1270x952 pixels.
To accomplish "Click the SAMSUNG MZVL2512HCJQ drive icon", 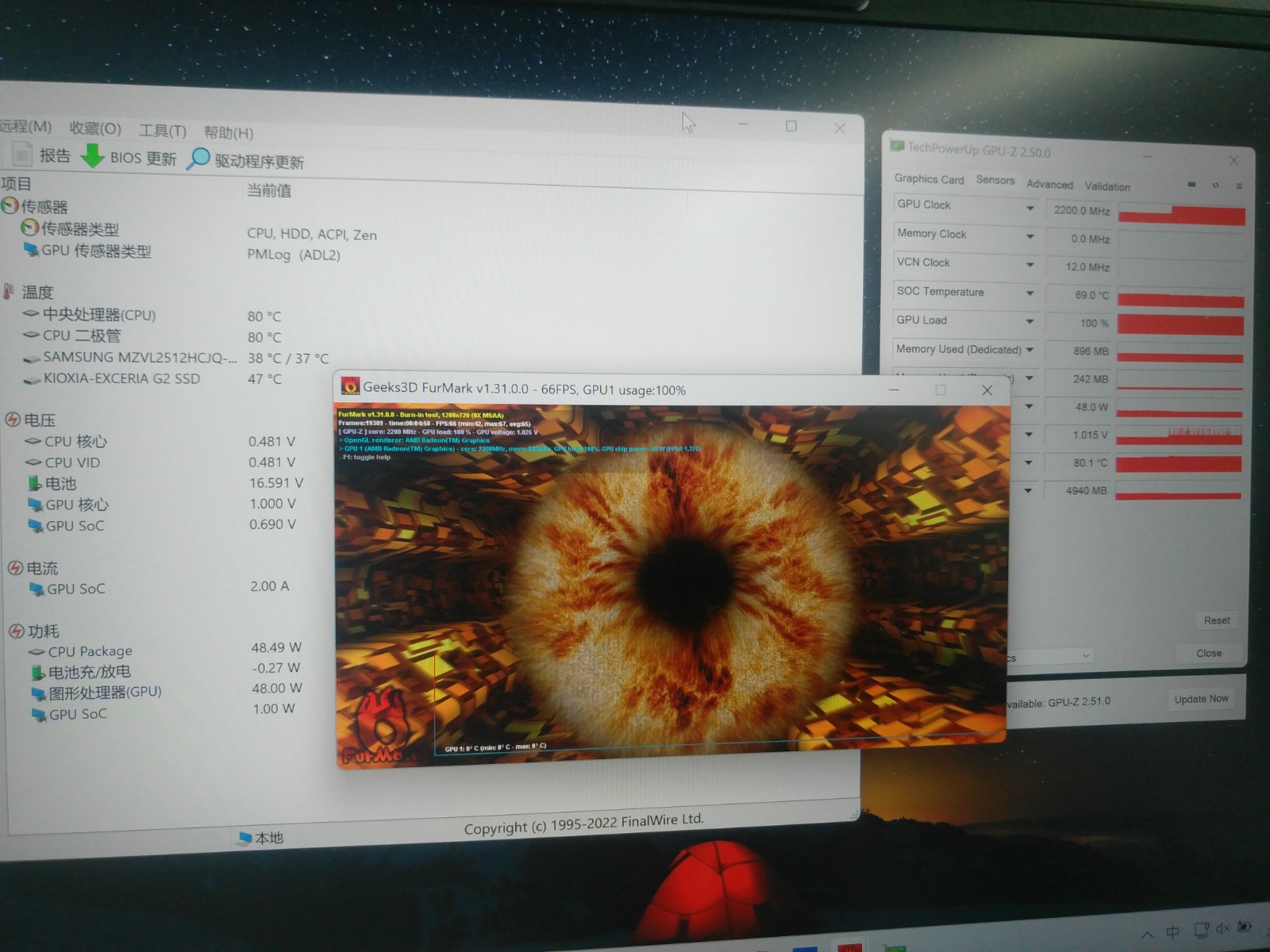I will tap(32, 359).
